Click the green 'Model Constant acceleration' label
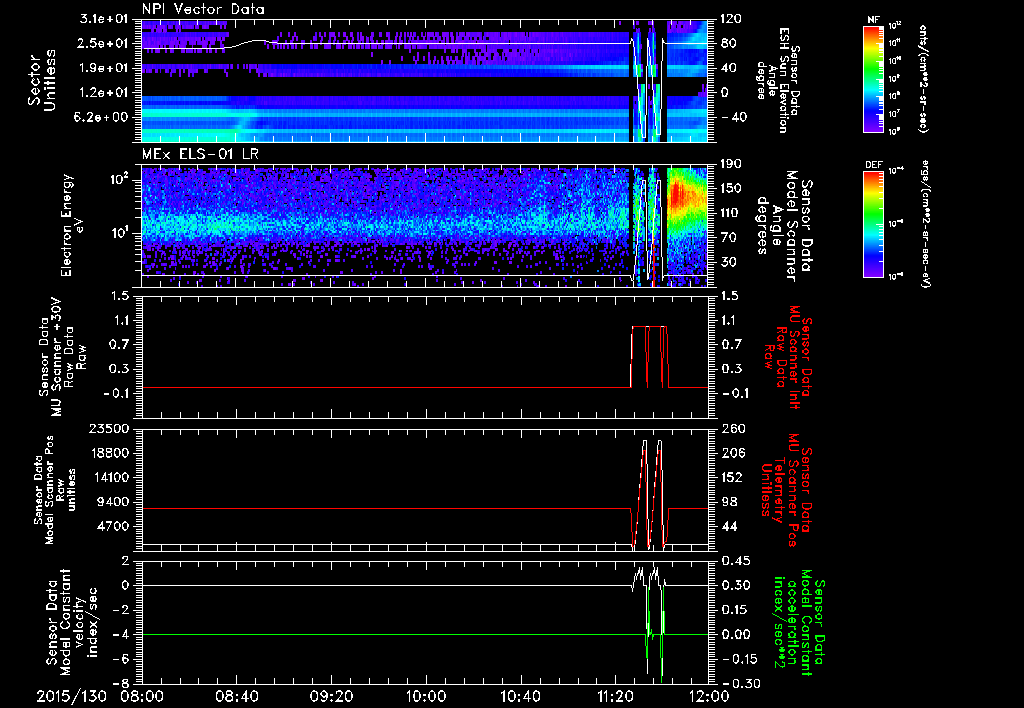This screenshot has height=708, width=1024. (800, 622)
